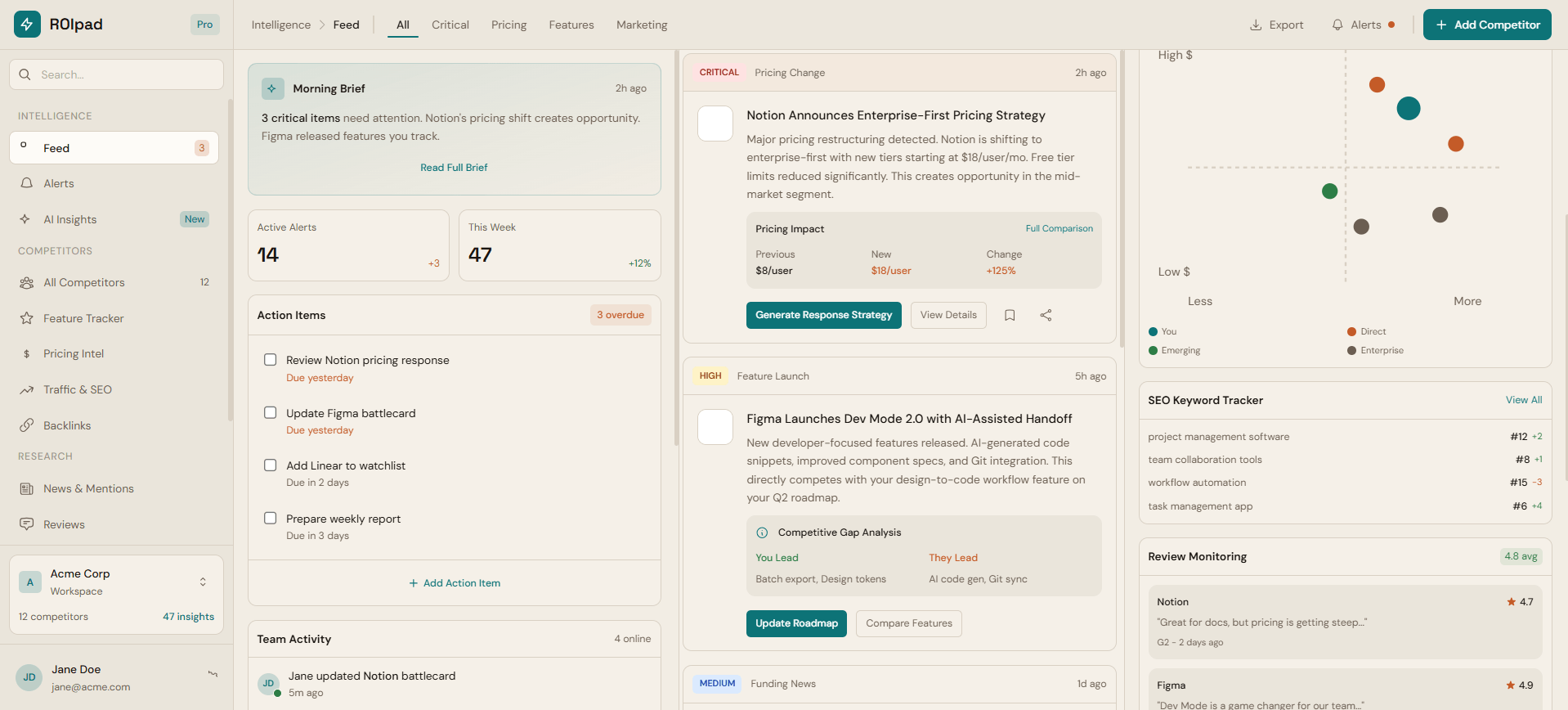1568x710 pixels.
Task: Click the teal You dot on positioning chart
Action: (x=1408, y=108)
